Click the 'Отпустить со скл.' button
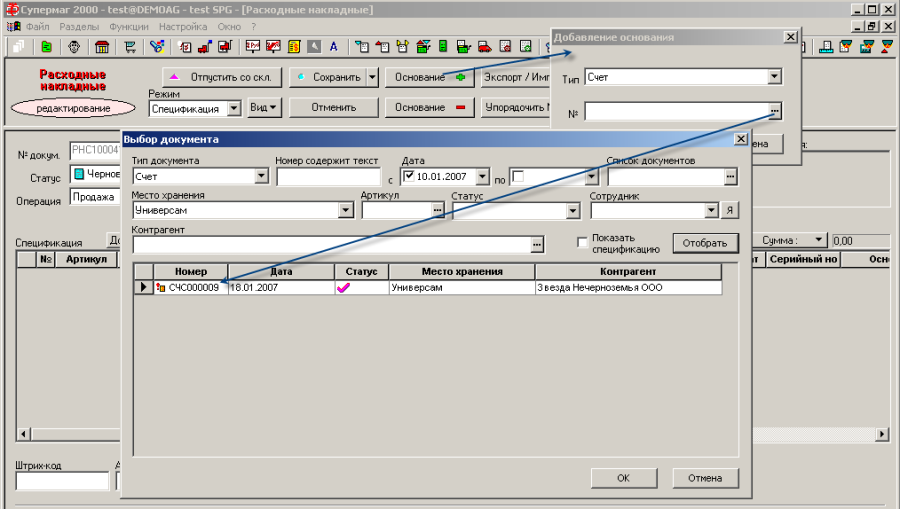The height and width of the screenshot is (509, 900). coord(222,77)
